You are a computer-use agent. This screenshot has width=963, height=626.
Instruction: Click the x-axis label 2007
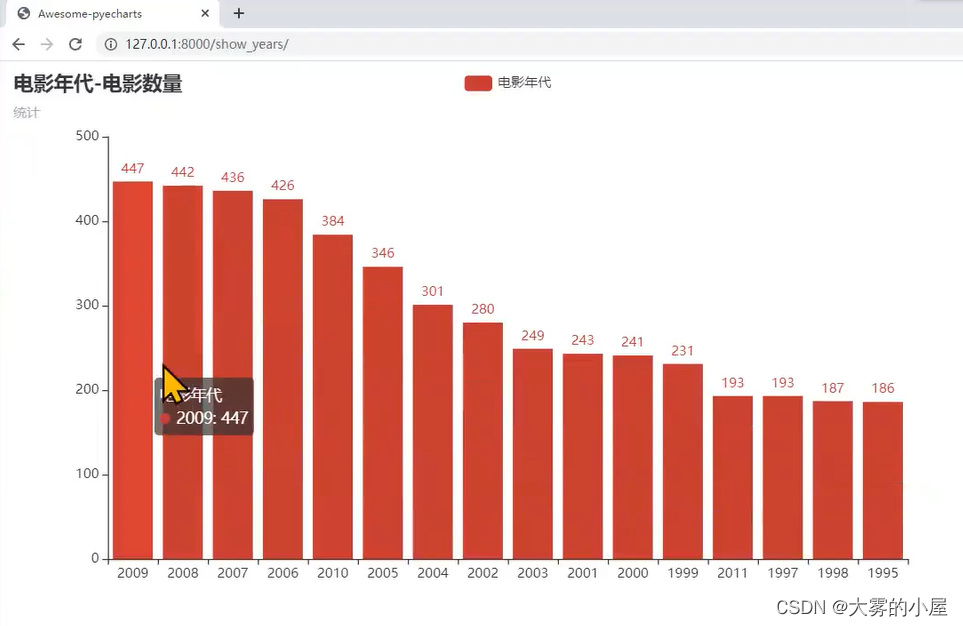(x=233, y=573)
